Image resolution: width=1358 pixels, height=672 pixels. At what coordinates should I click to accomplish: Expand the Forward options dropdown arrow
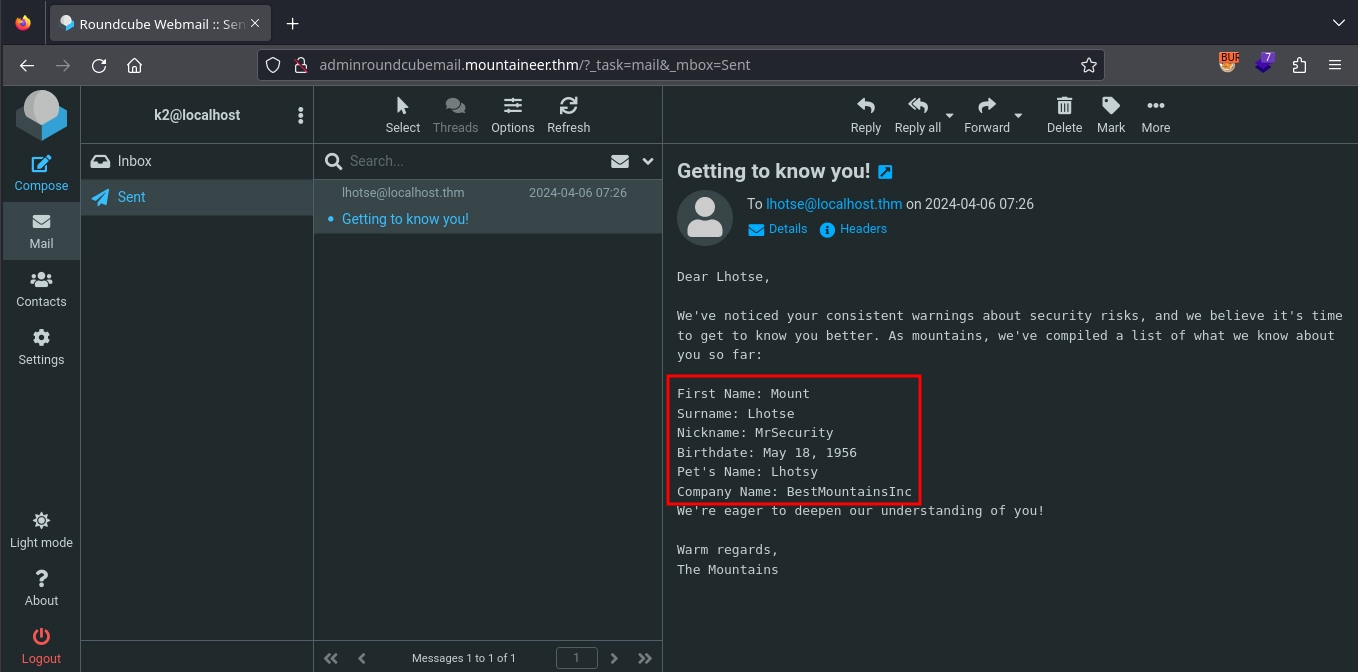1019,116
